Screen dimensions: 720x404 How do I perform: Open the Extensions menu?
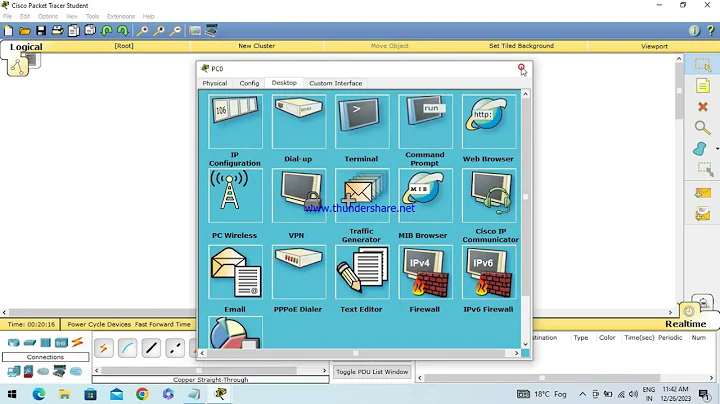pos(121,16)
